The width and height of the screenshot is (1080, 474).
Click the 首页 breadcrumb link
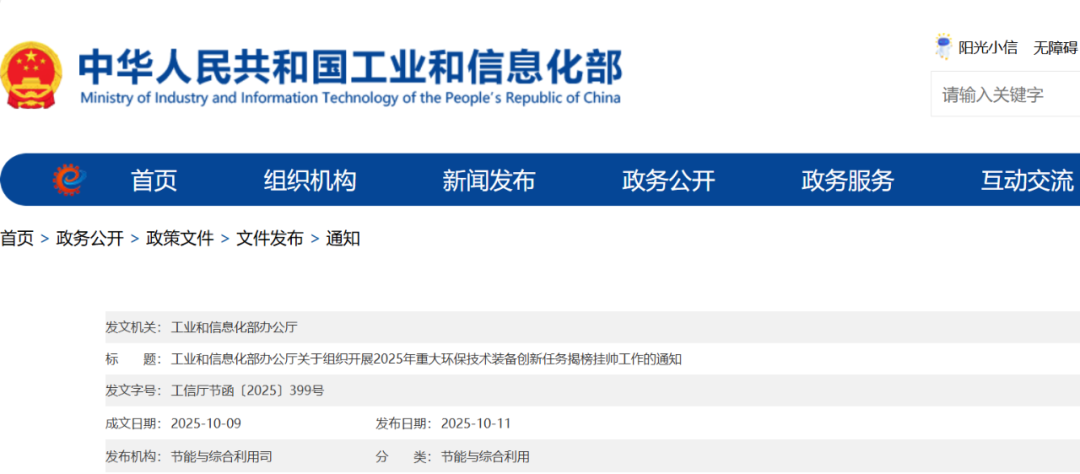point(17,239)
